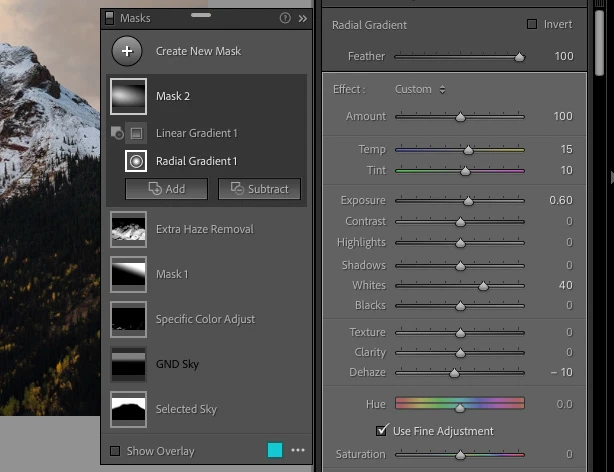Select the Selected Sky mask thumbnail
This screenshot has height=472, width=614.
coord(128,409)
